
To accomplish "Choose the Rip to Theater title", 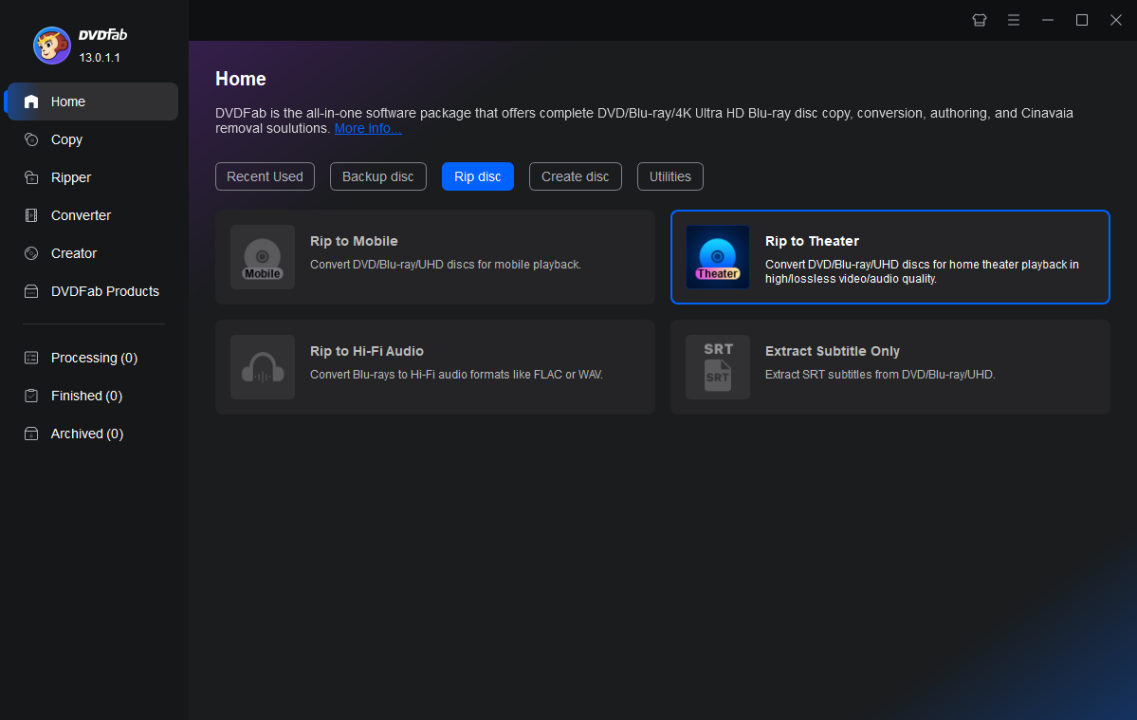I will pyautogui.click(x=811, y=241).
